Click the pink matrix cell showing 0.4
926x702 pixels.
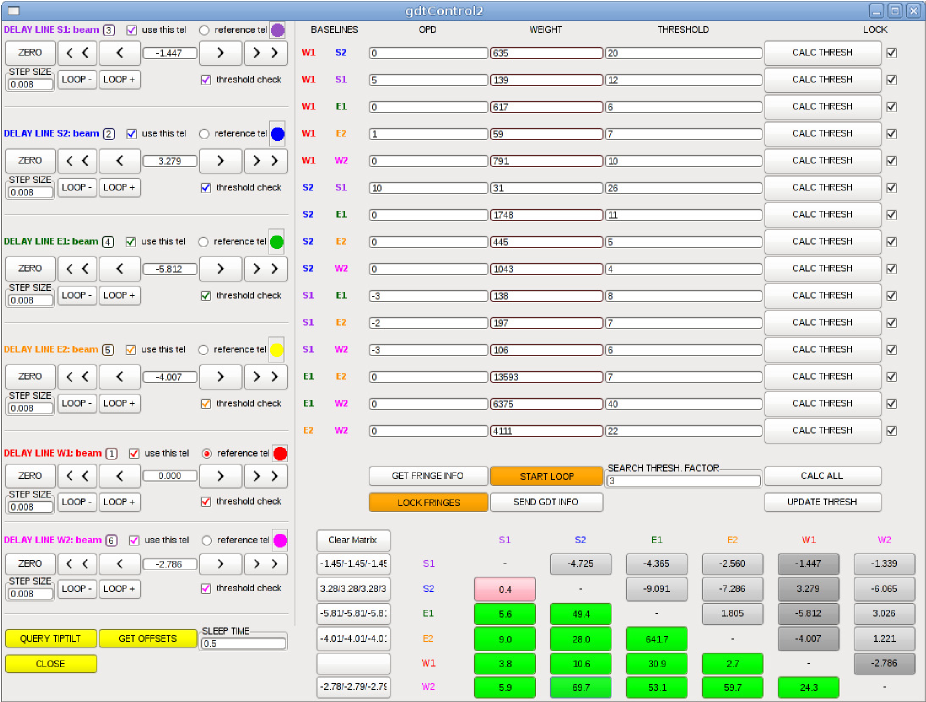(x=505, y=589)
